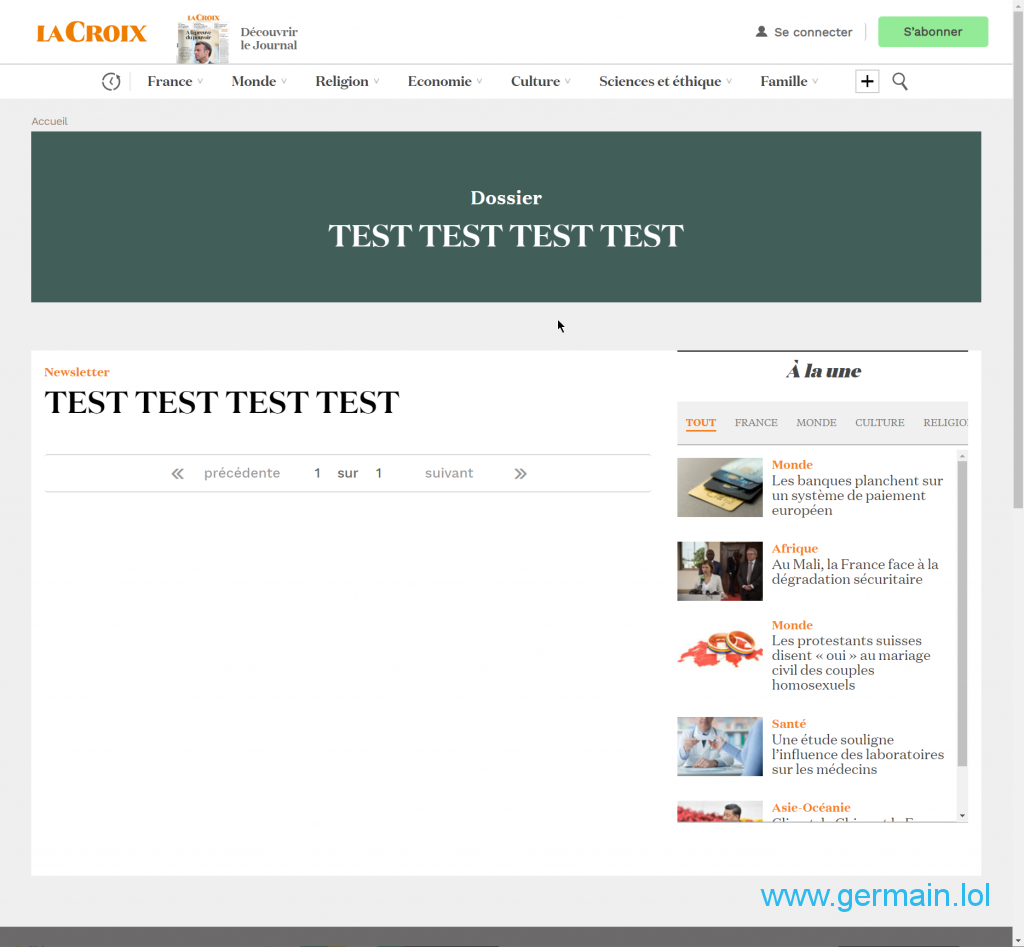Image resolution: width=1024 pixels, height=947 pixels.
Task: Open the Accueil breadcrumb link
Action: pyautogui.click(x=49, y=121)
